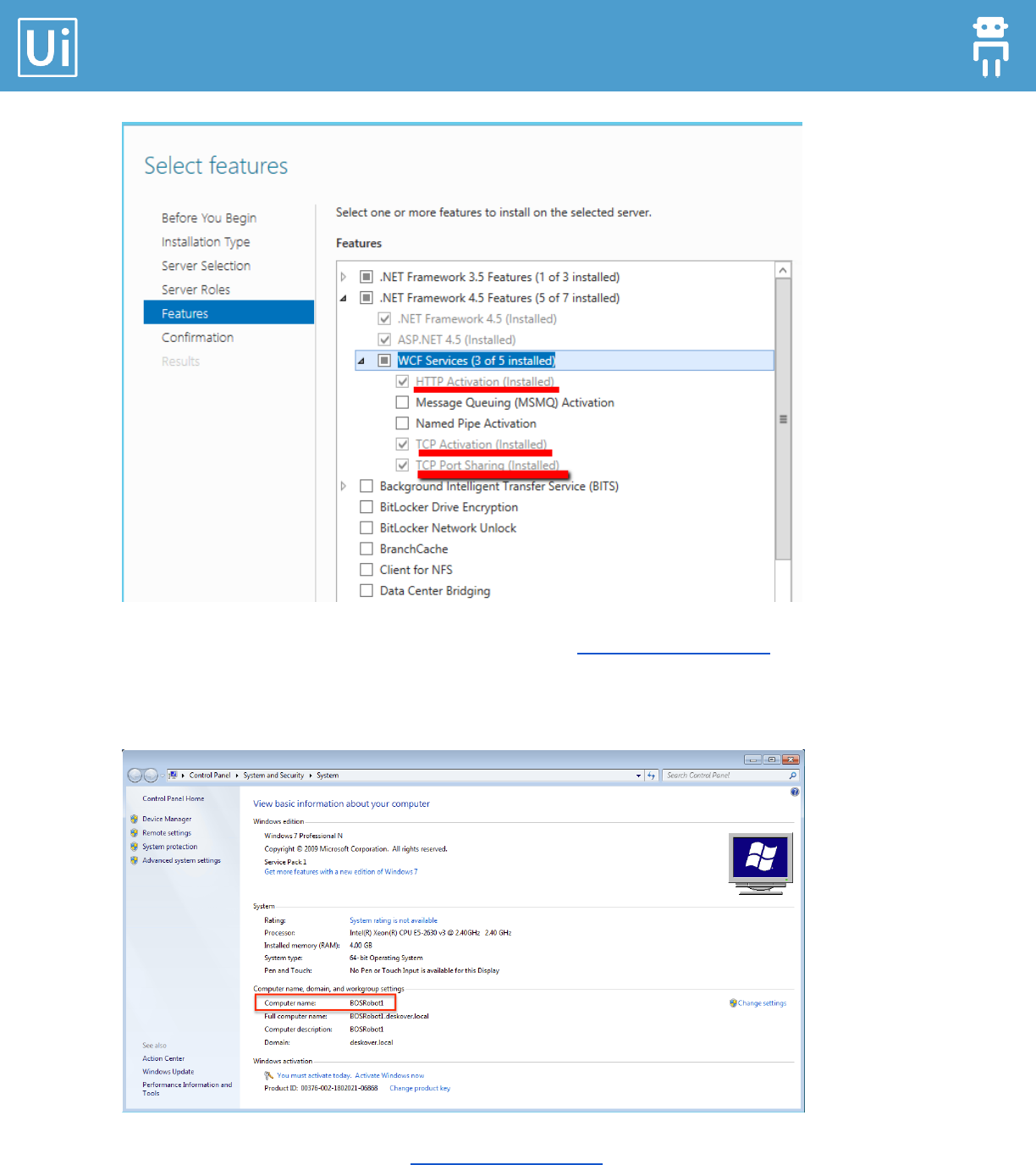Go to the Server Roles step
This screenshot has height=1165, width=1036.
[196, 290]
